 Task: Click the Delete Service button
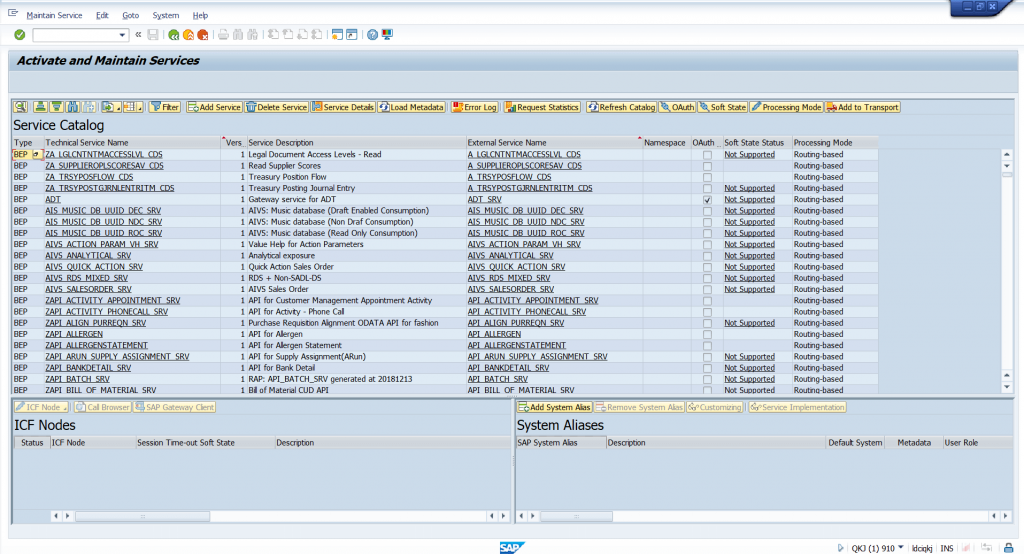pyautogui.click(x=276, y=107)
